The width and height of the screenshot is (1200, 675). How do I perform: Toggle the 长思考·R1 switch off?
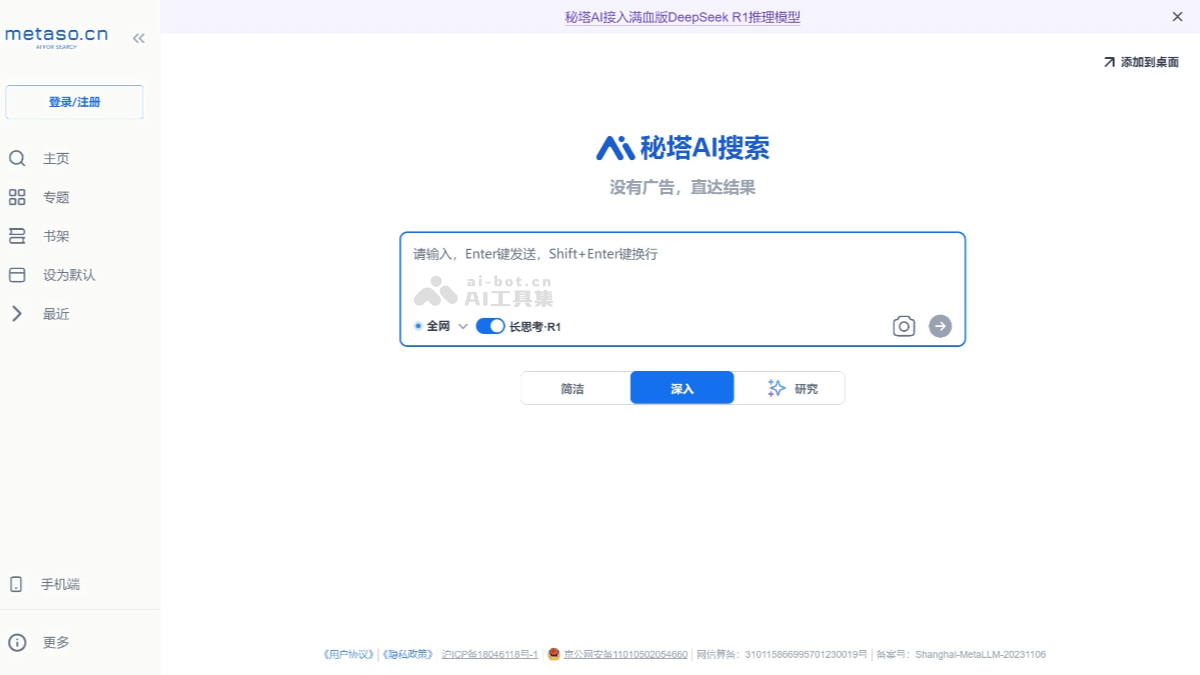pyautogui.click(x=489, y=325)
